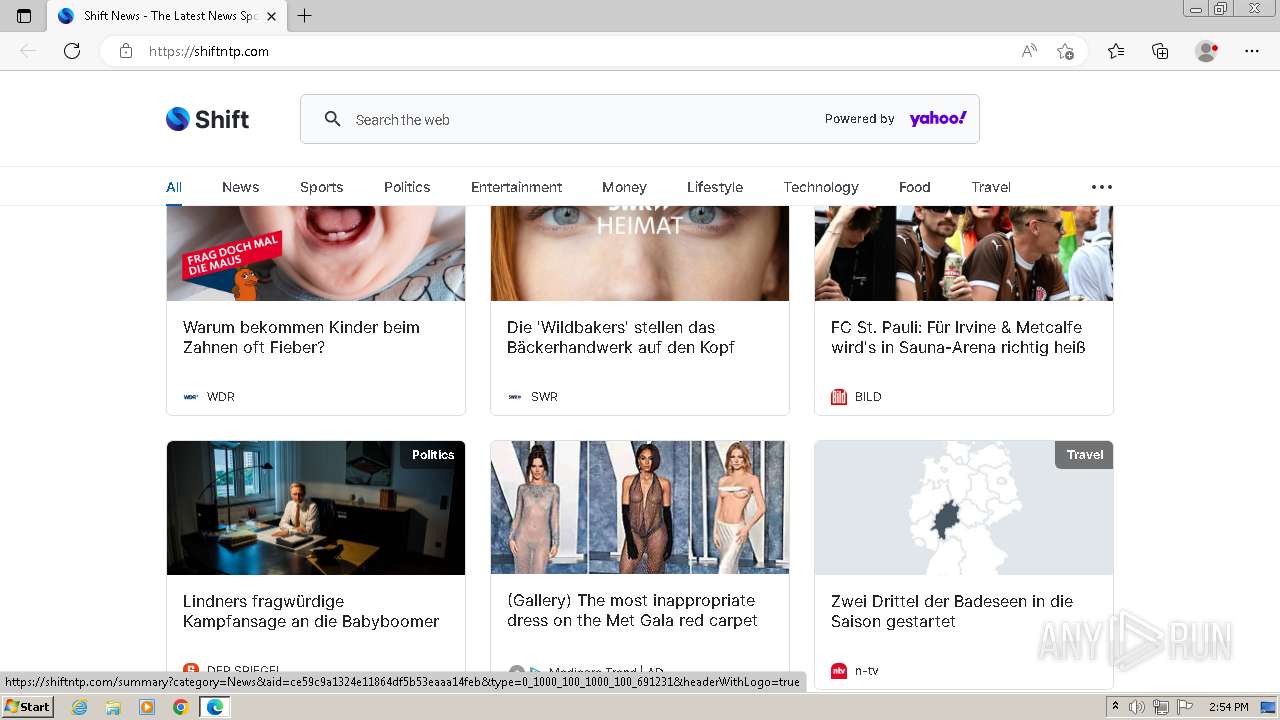Open the Travel tab

(x=991, y=187)
